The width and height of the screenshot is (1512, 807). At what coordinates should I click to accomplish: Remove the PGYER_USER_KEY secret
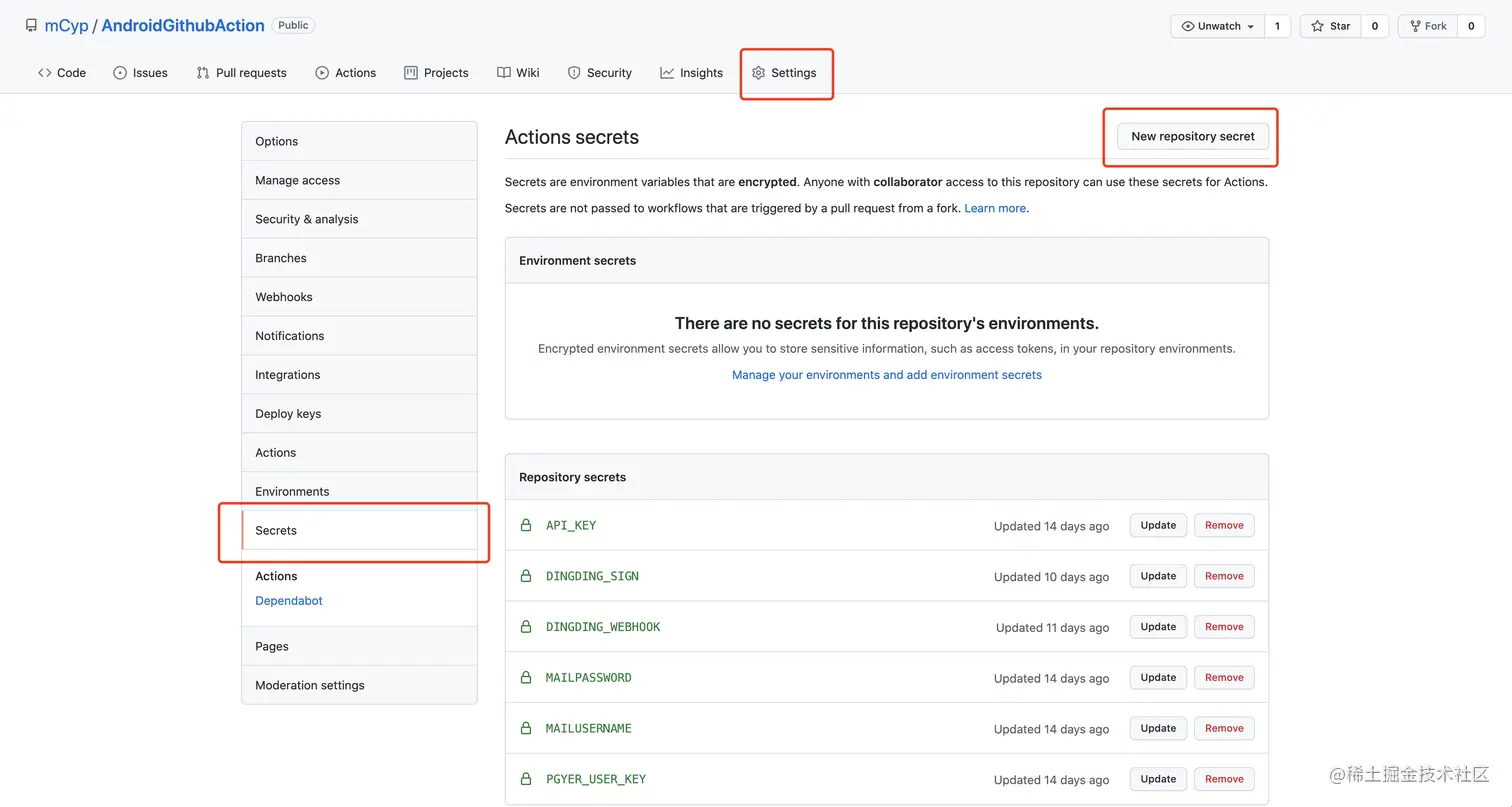[x=1224, y=779]
